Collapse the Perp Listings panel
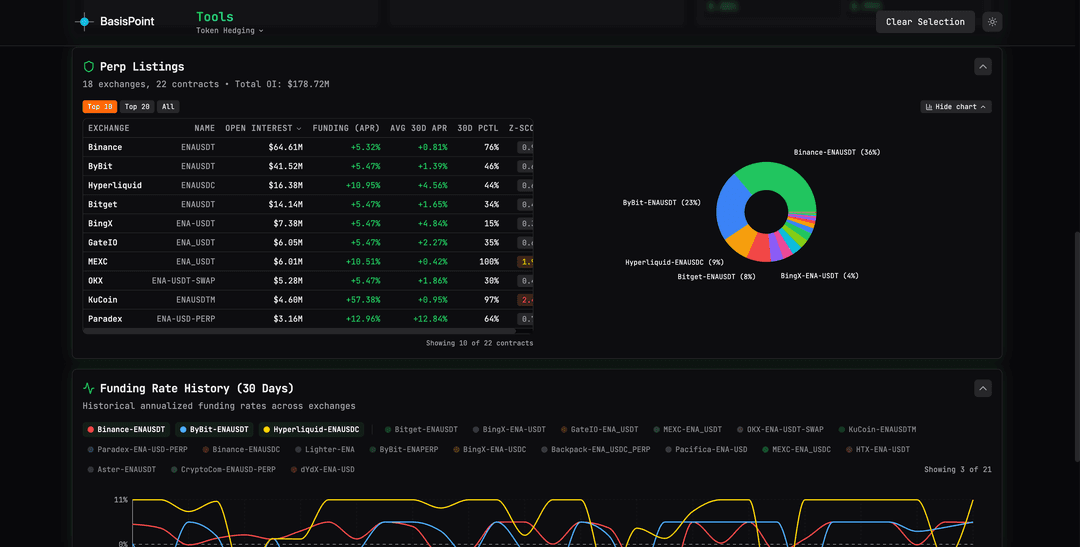 [983, 67]
